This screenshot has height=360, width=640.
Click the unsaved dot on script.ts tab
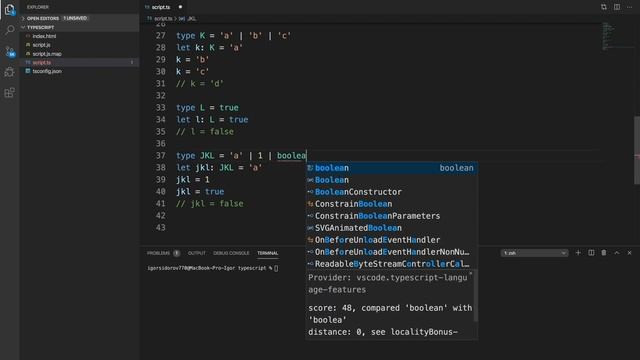(x=180, y=7)
